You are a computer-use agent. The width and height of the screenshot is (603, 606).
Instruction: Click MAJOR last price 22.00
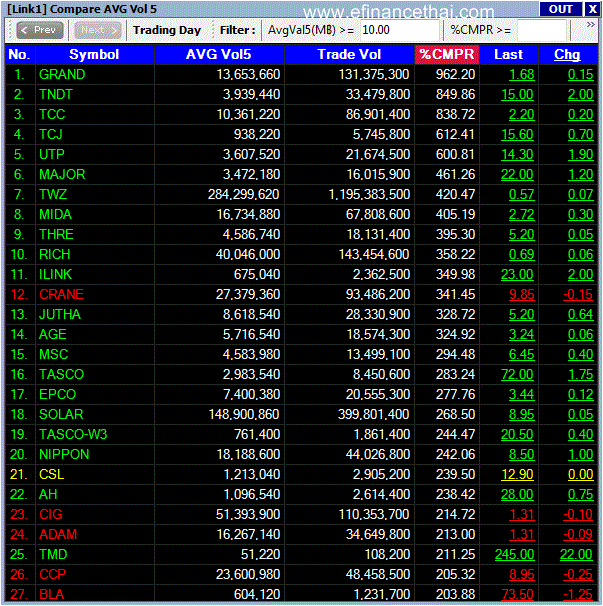[x=517, y=175]
